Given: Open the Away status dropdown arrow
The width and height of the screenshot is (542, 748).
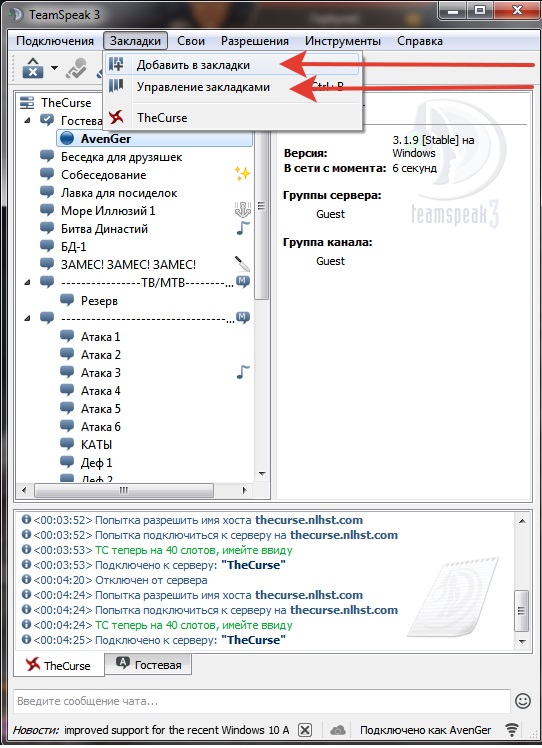Looking at the screenshot, I should tap(54, 68).
